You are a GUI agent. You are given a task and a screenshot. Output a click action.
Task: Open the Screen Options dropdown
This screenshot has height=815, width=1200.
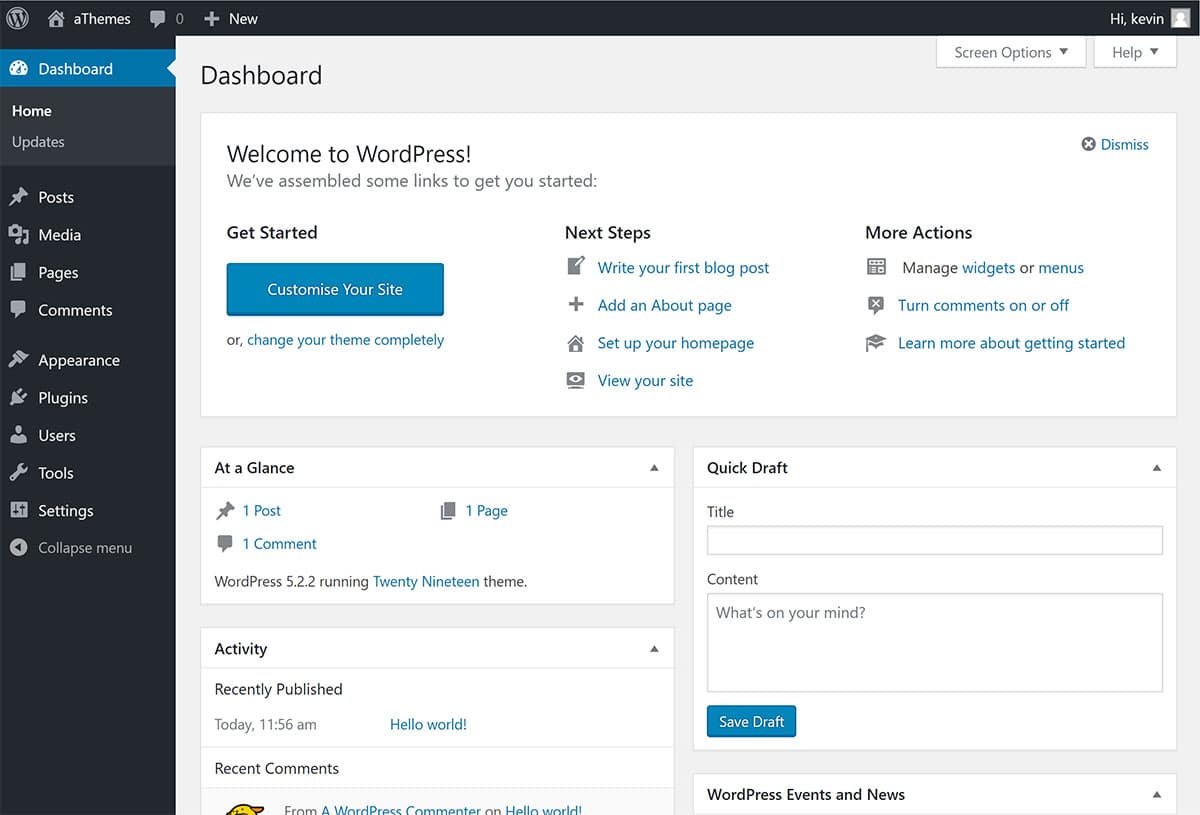(1011, 52)
